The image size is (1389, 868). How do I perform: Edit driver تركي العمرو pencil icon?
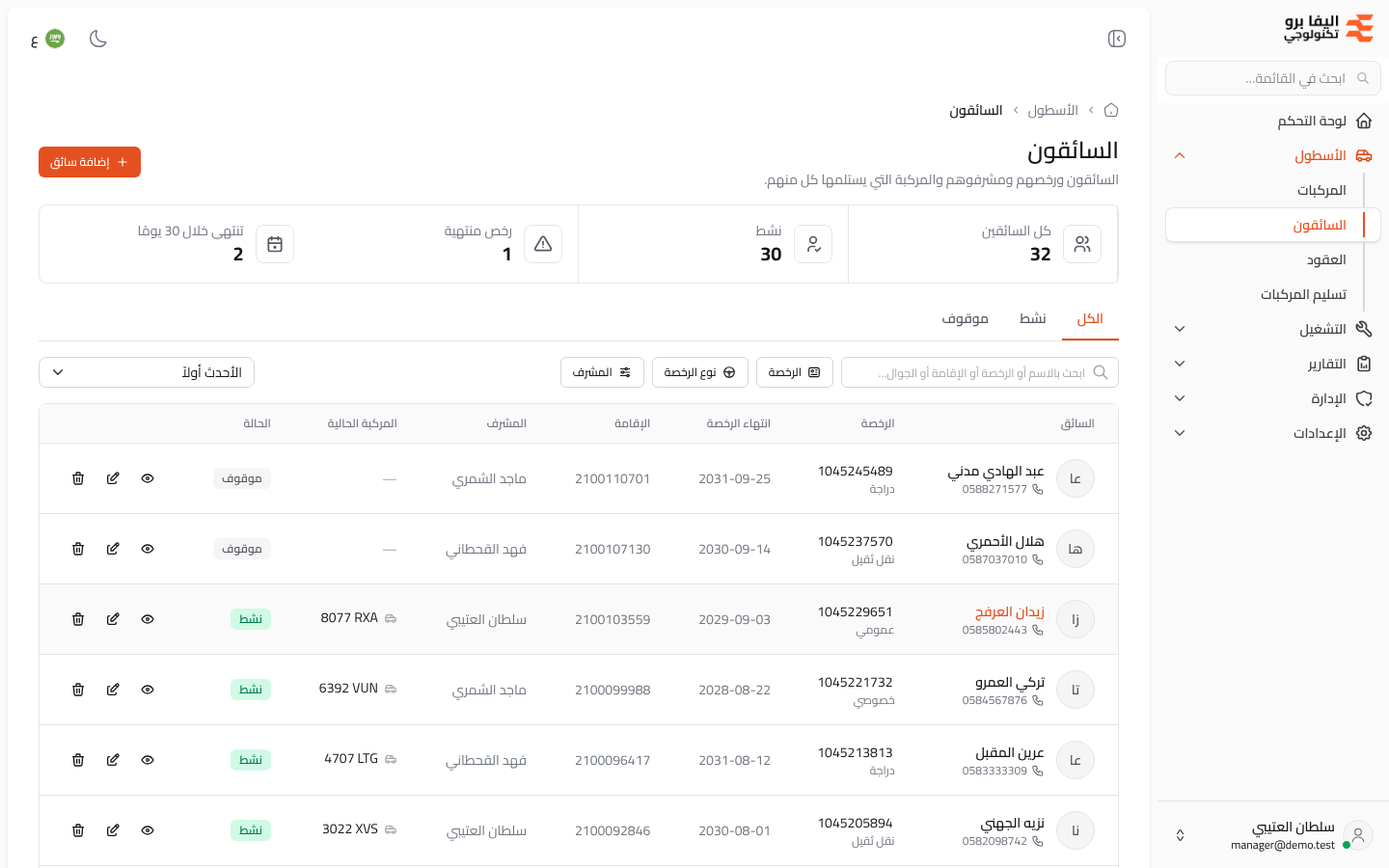(x=113, y=690)
